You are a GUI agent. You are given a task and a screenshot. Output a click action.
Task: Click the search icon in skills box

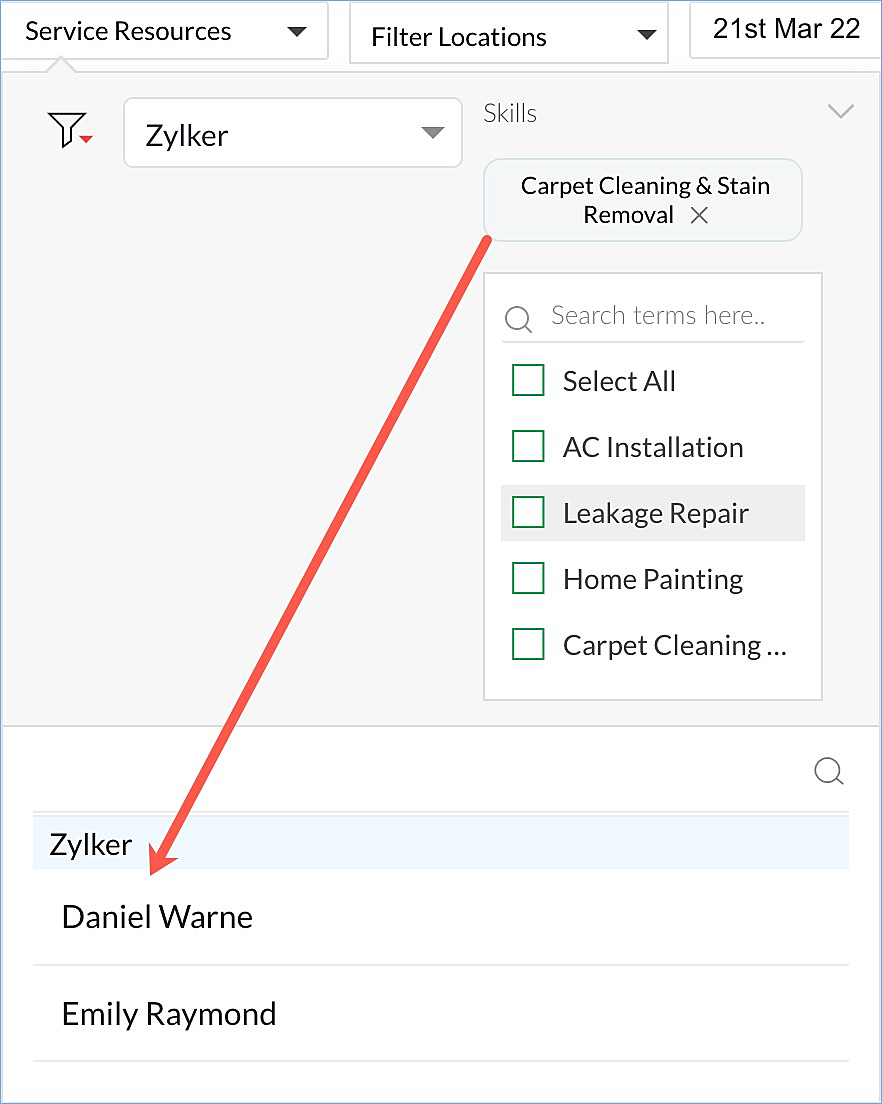click(x=518, y=319)
